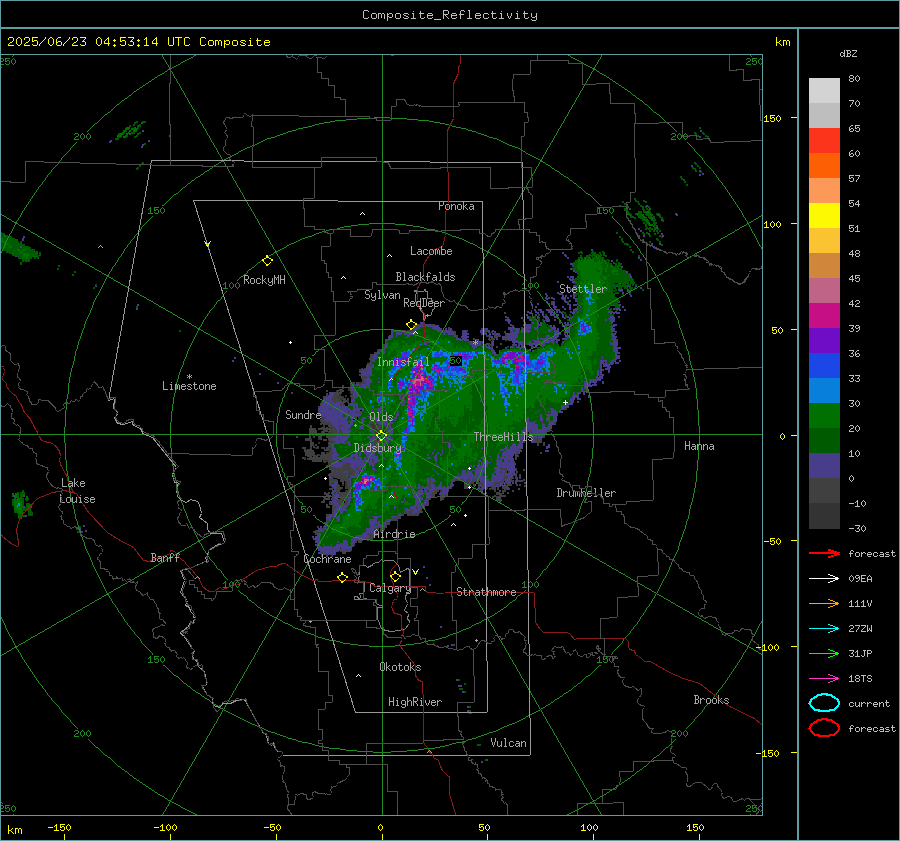Click the yellow diamond marker above Calgary
The height and width of the screenshot is (841, 900).
point(395,576)
